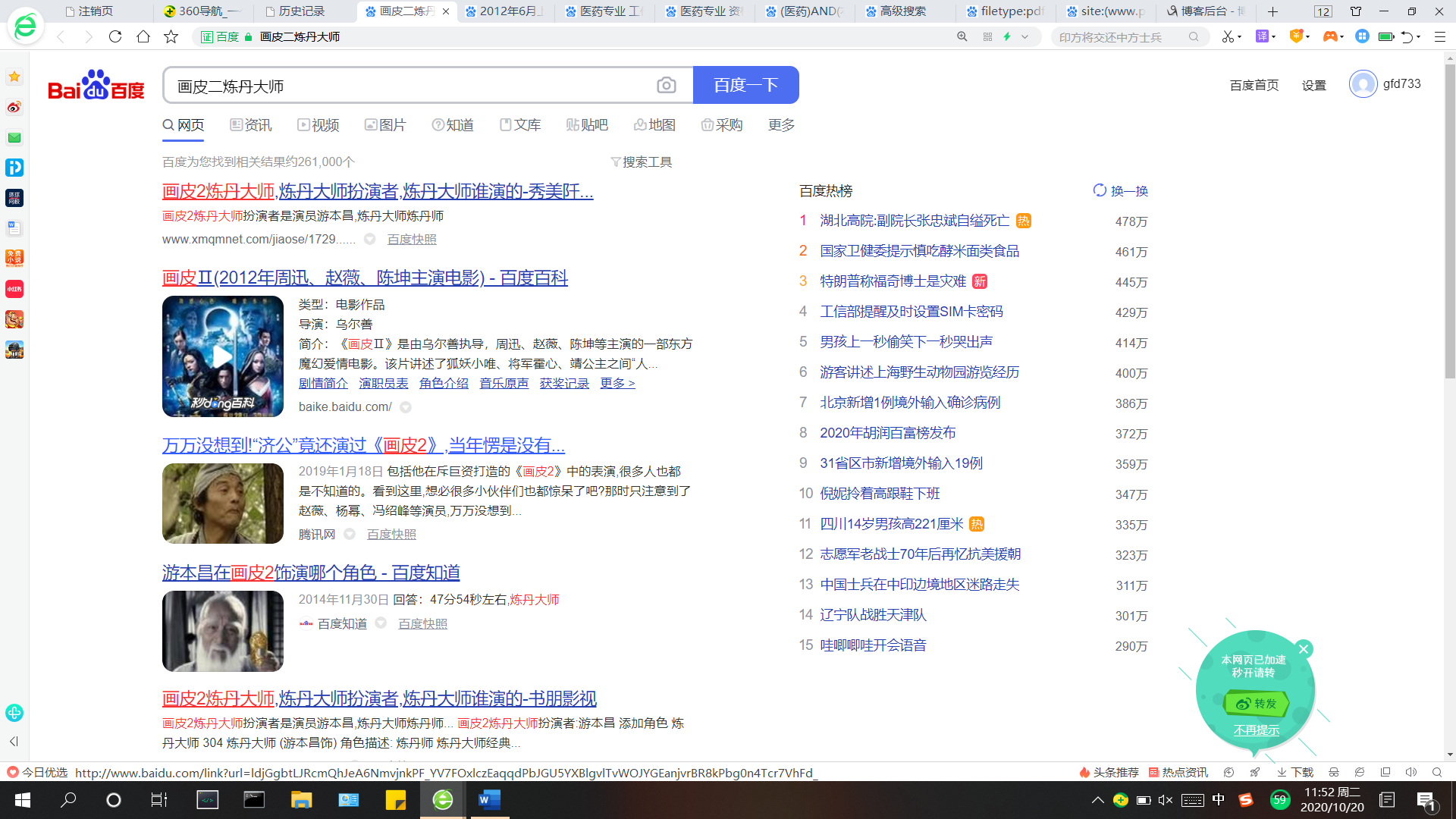Open the 游本昌在画皮2饰演哪个角色 result link
Viewport: 1456px width, 819px height.
[x=311, y=573]
